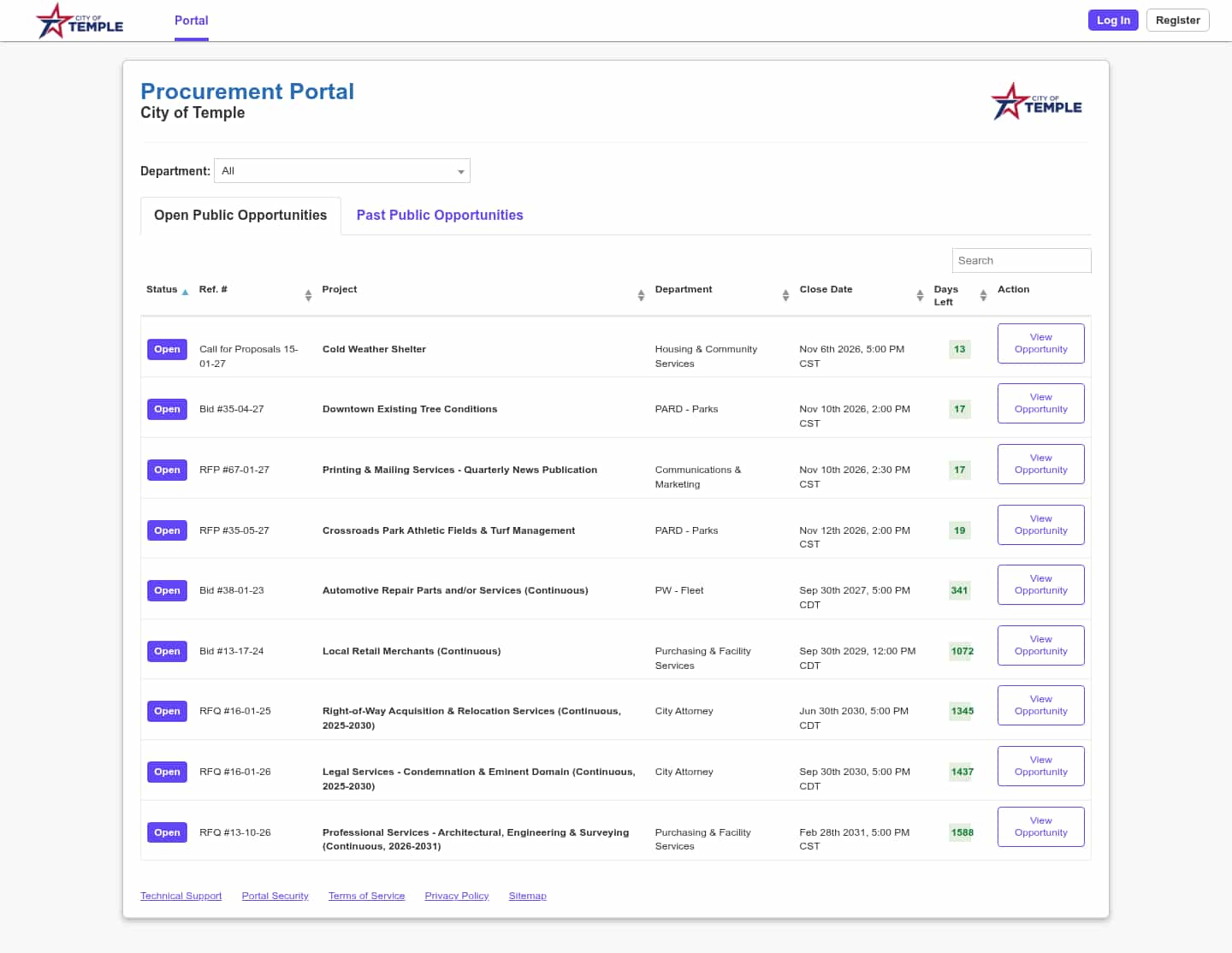
Task: Open the Terms of Service link
Action: 366,896
